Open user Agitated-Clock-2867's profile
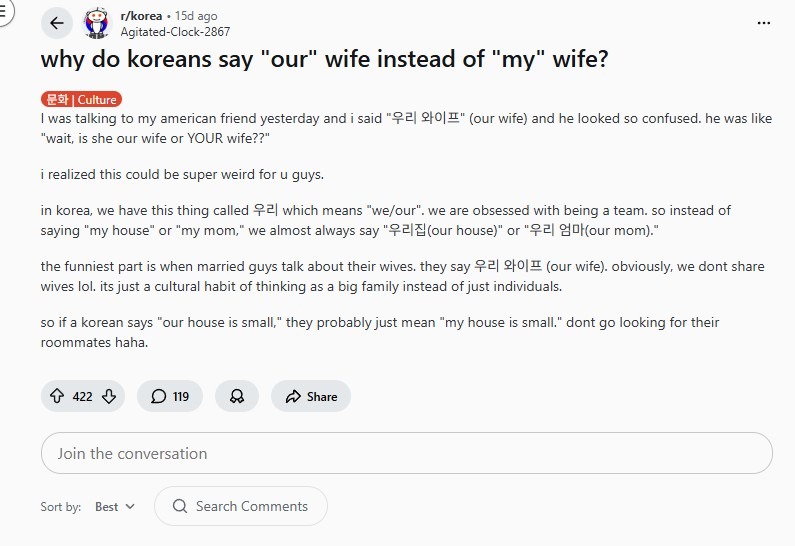Screen dimensions: 795x546 (174, 31)
